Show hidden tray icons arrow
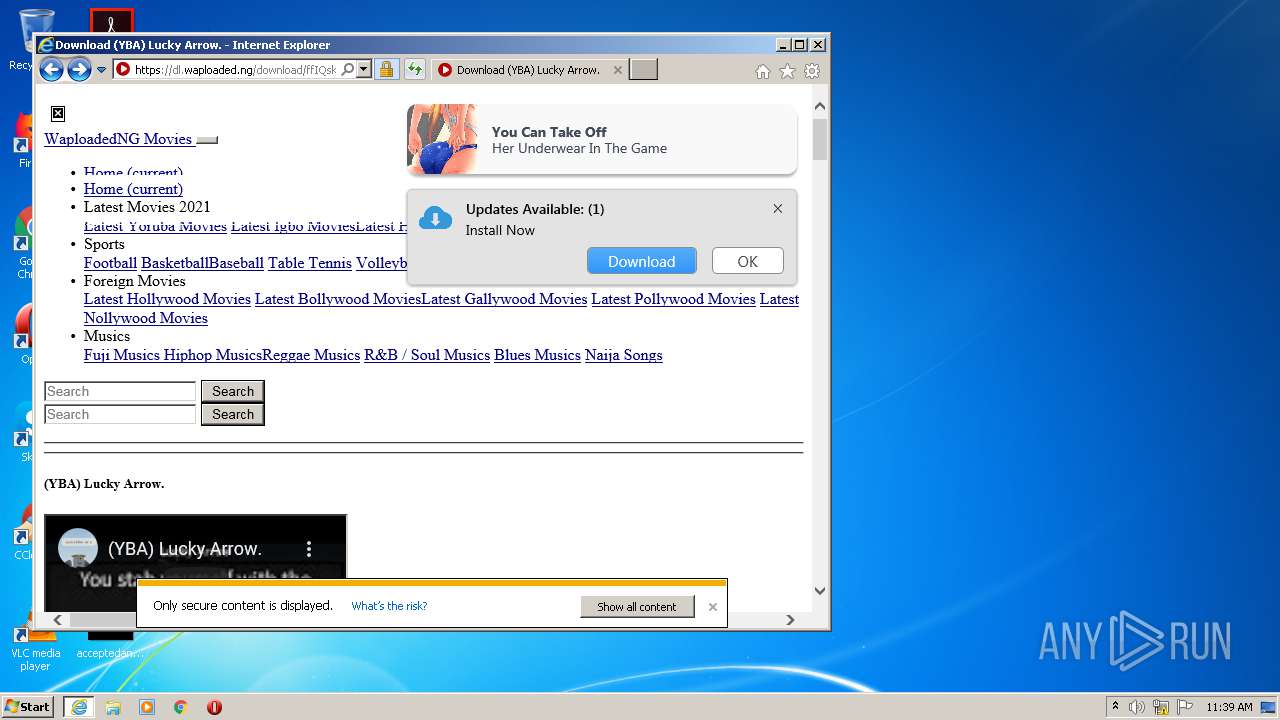Viewport: 1280px width, 720px height. [x=1115, y=707]
